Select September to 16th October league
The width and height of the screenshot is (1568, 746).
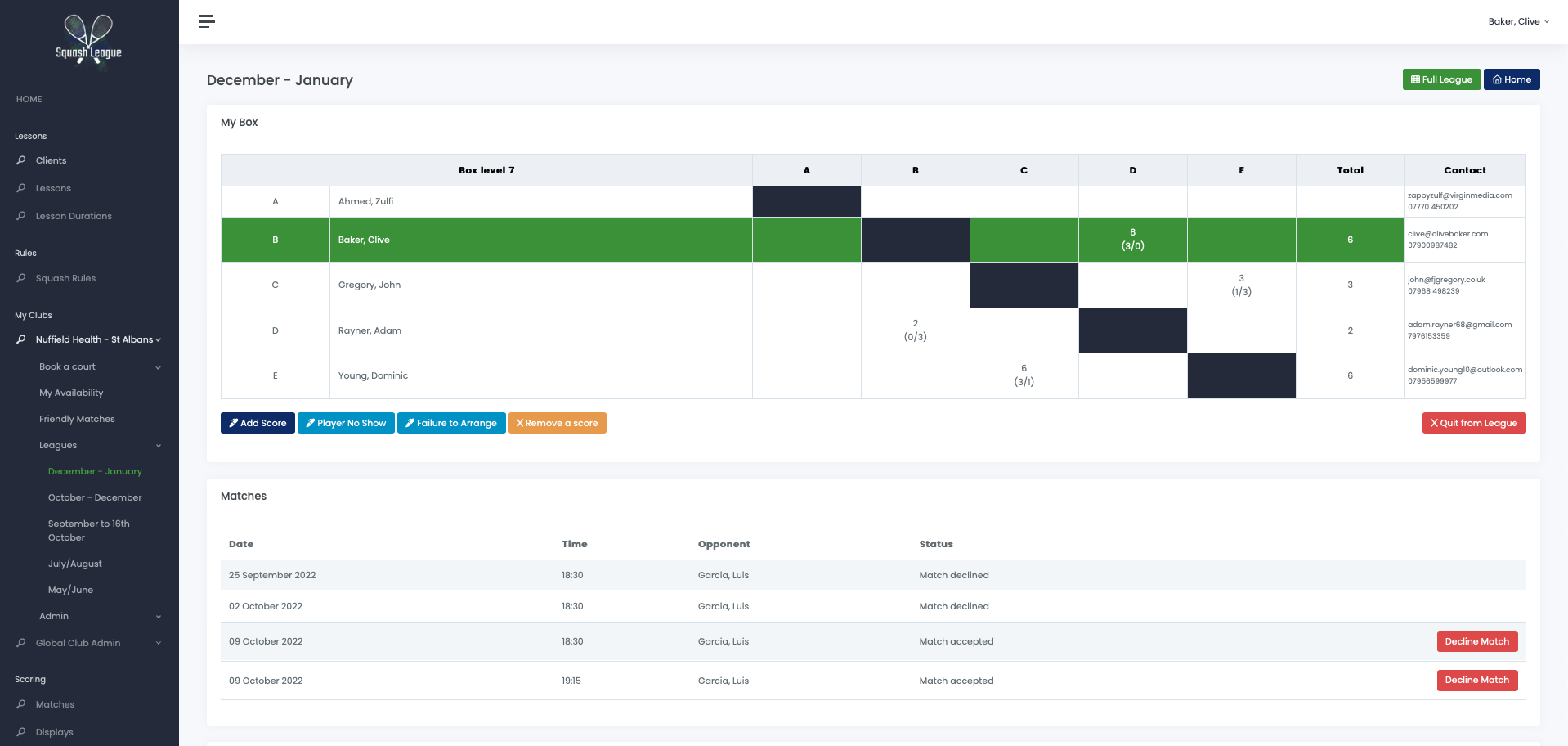click(88, 530)
